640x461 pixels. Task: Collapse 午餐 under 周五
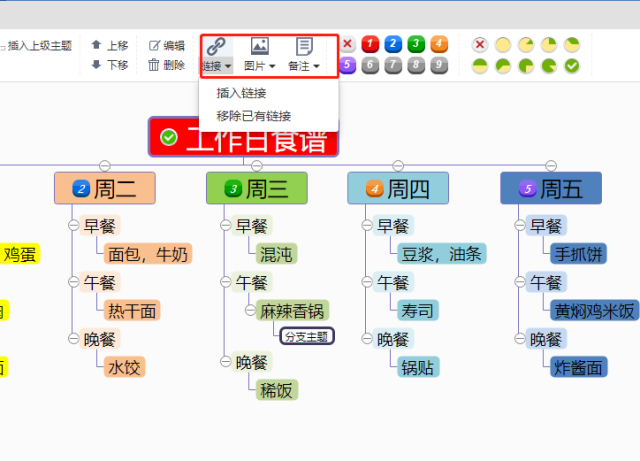click(520, 282)
